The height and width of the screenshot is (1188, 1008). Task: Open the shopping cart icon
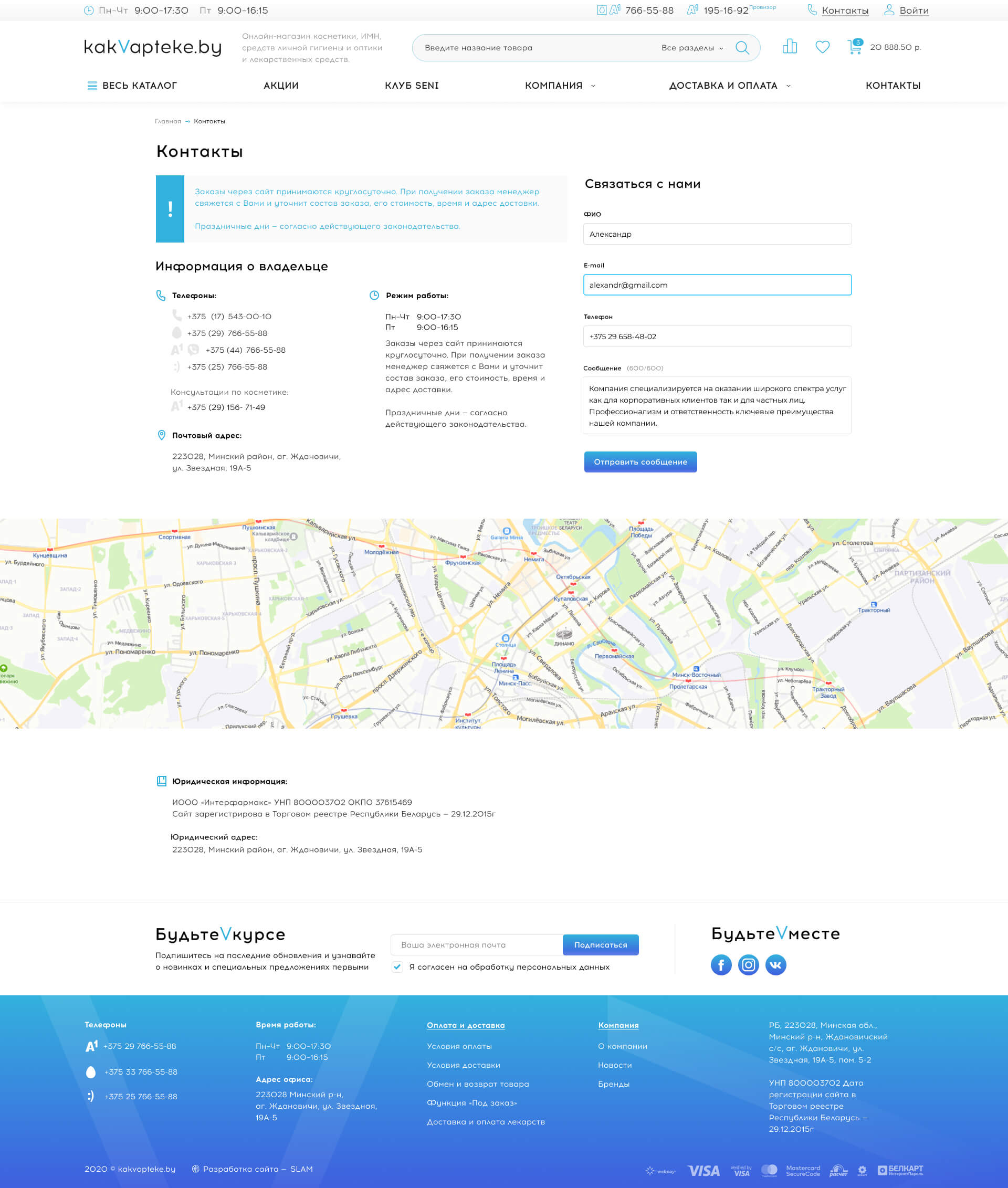point(854,47)
